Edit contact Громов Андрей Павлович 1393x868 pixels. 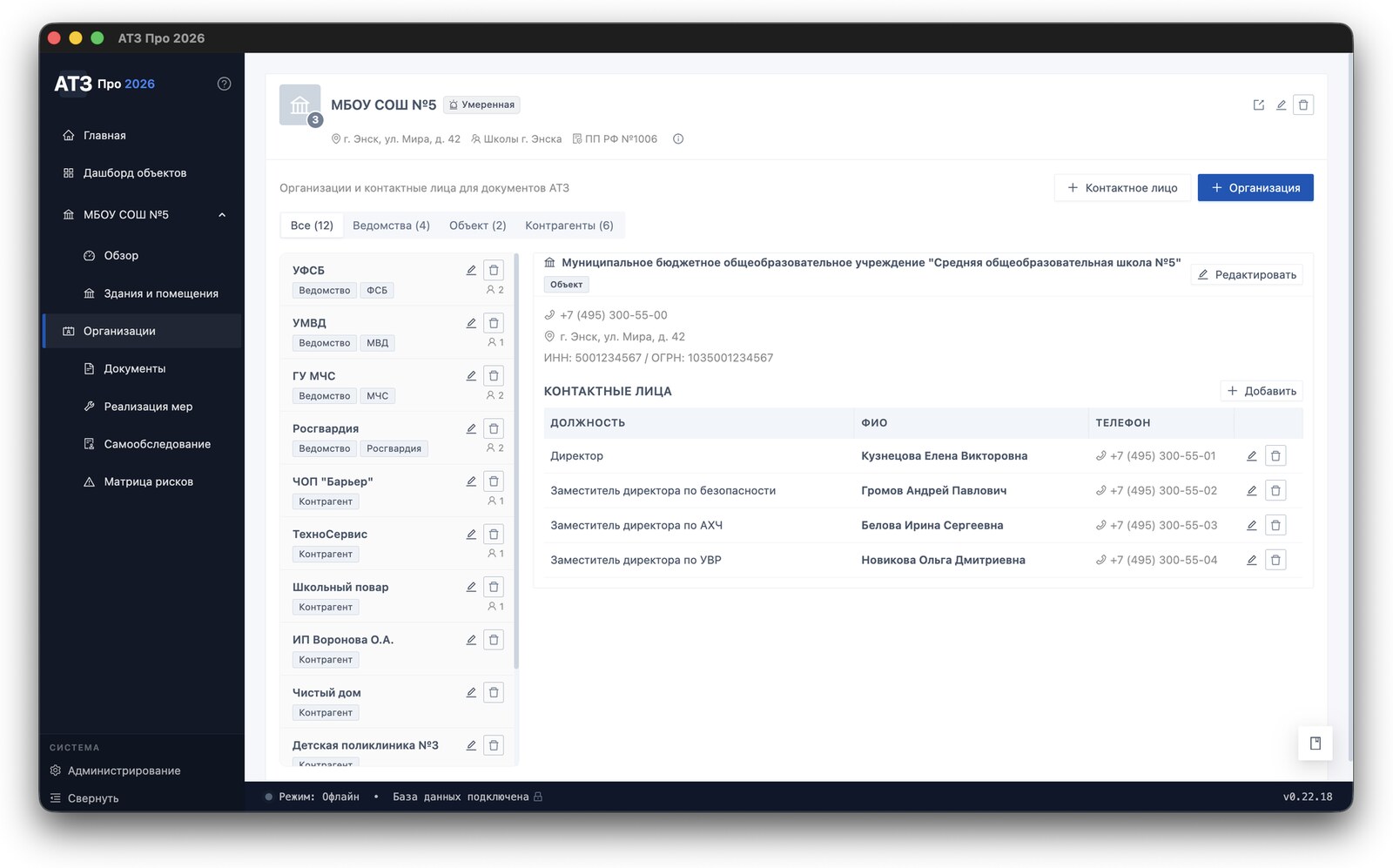click(1251, 490)
